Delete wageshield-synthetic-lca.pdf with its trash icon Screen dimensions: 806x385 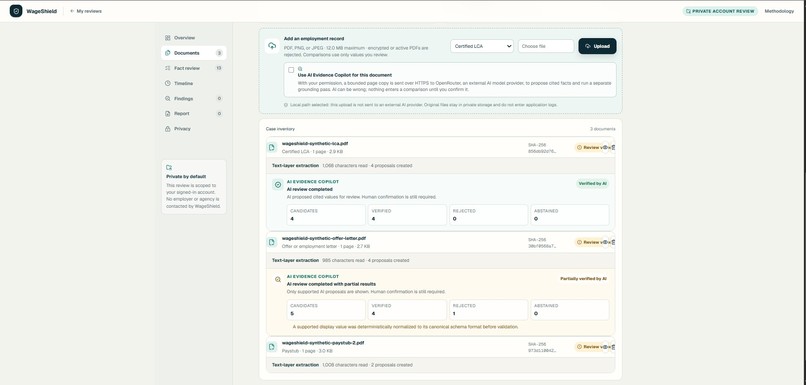click(613, 148)
